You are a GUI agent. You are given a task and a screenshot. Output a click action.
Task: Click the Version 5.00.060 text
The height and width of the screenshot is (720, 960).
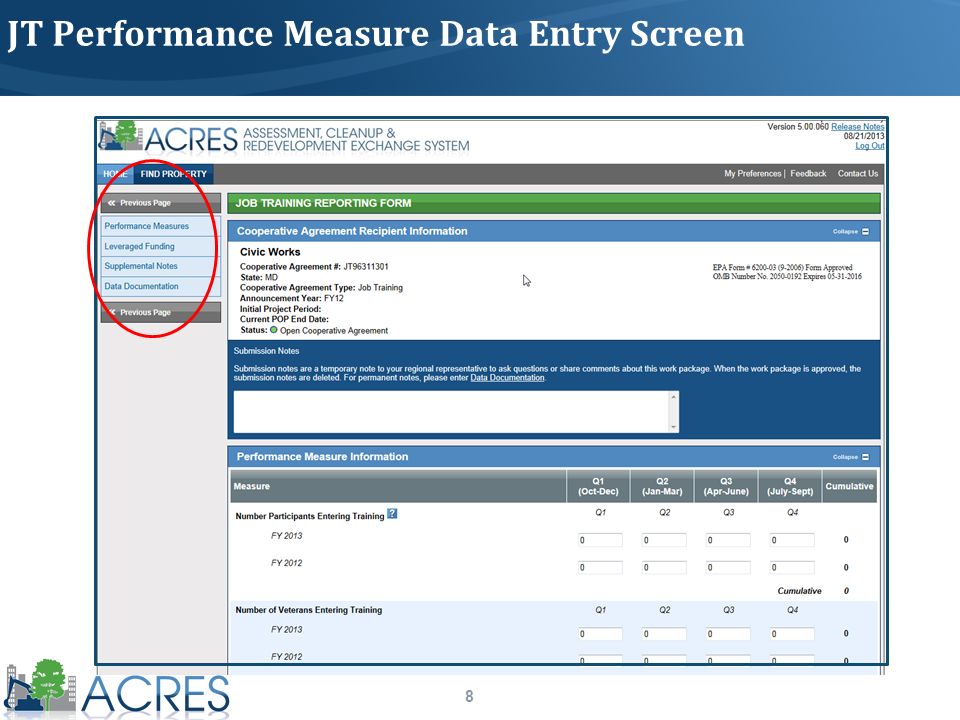pos(798,127)
